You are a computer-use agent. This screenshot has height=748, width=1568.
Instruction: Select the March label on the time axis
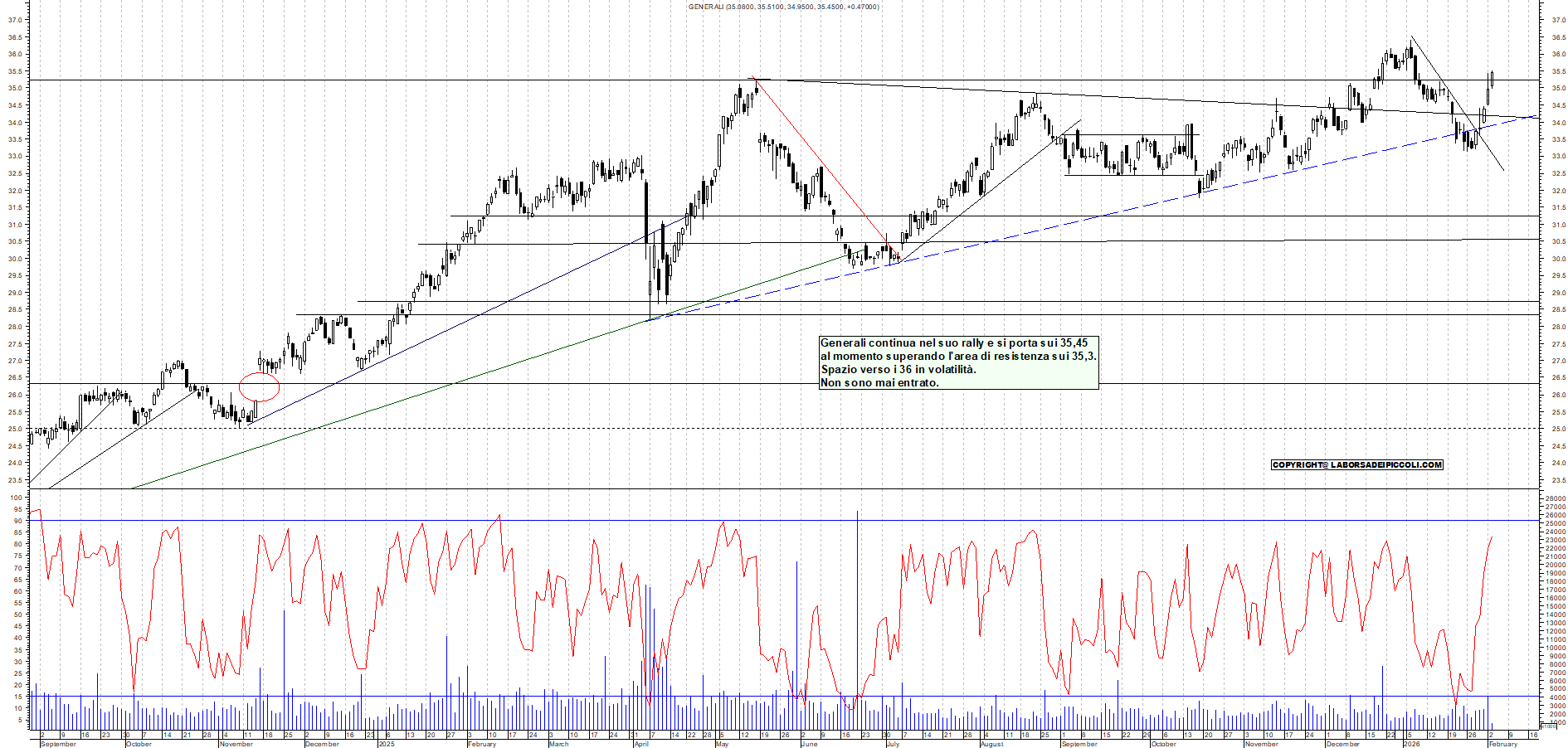(558, 744)
